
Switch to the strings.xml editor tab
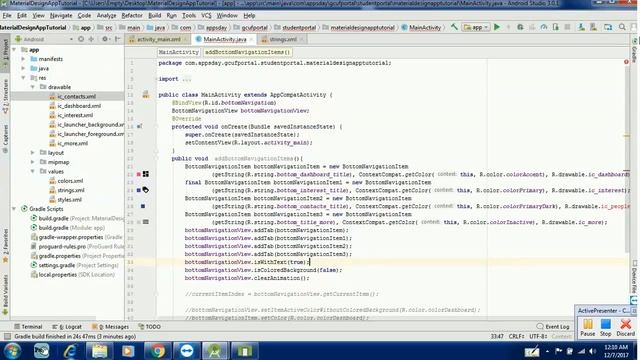pyautogui.click(x=283, y=39)
